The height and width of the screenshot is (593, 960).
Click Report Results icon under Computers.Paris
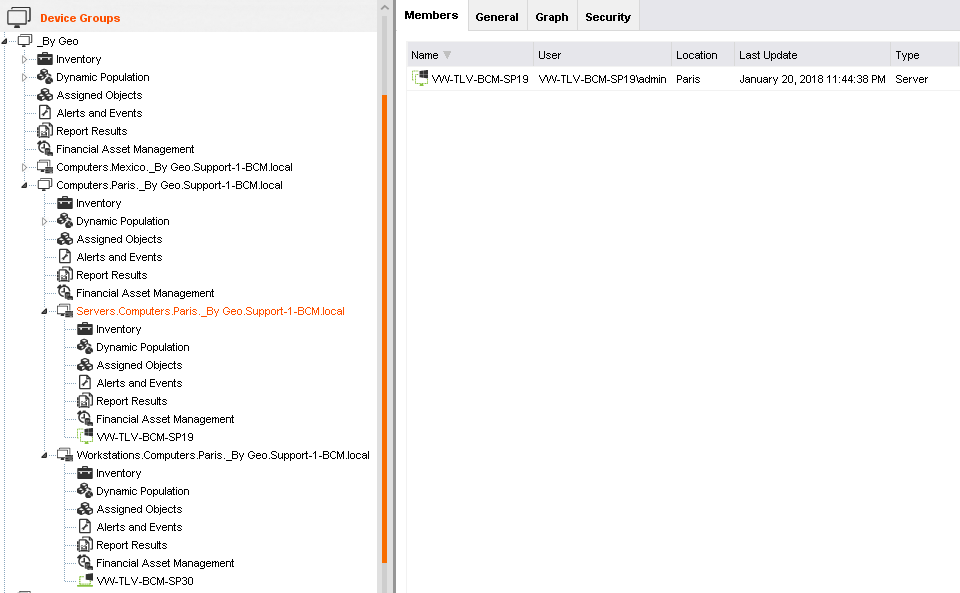click(x=65, y=274)
